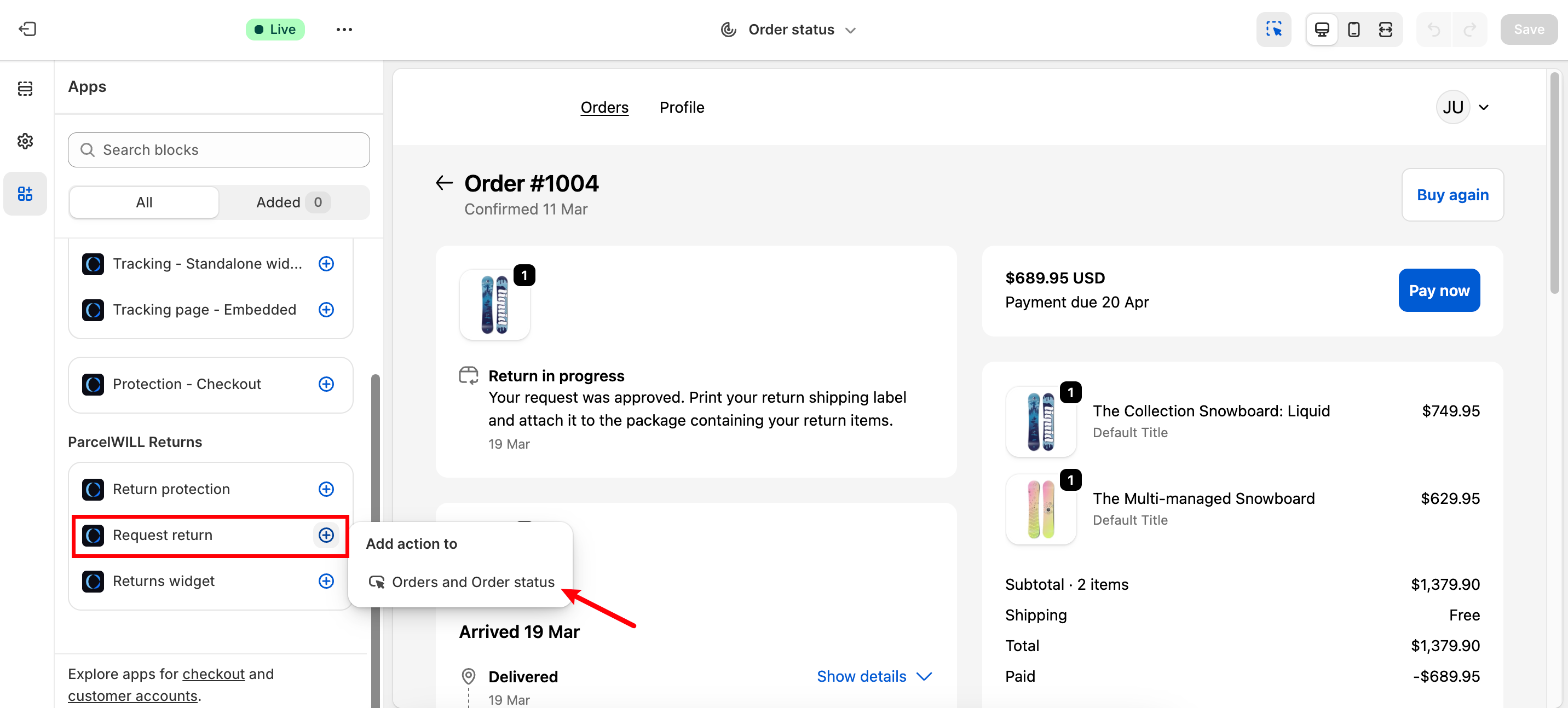
Task: Add the Tracking page - Embedded block
Action: tap(326, 310)
